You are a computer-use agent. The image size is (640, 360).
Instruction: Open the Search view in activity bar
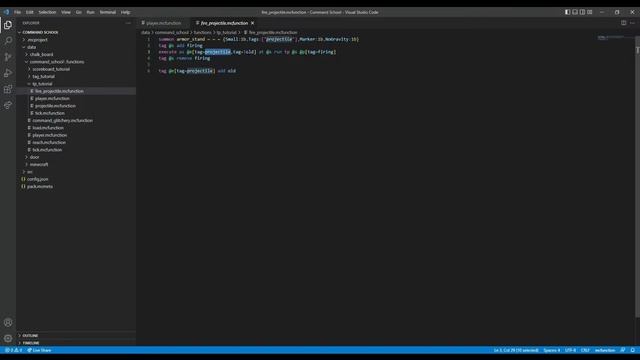click(8, 41)
